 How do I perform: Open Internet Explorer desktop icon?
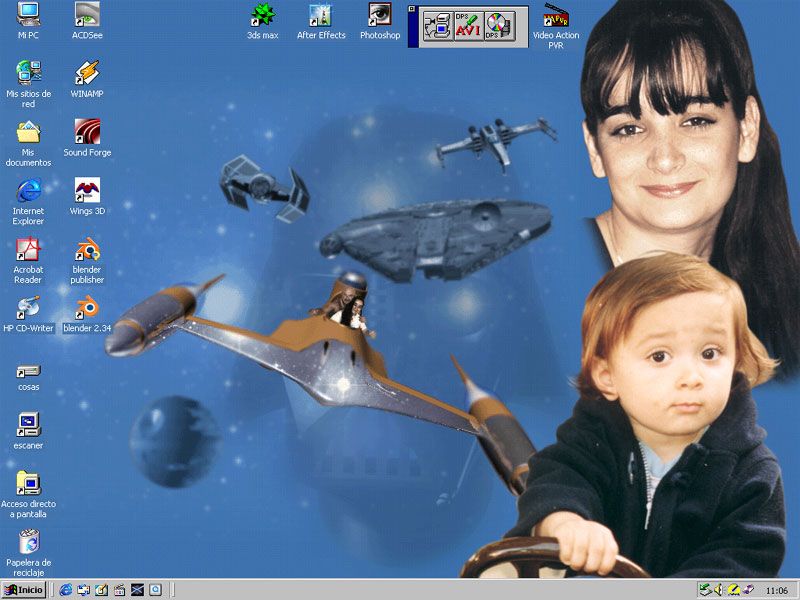point(29,201)
